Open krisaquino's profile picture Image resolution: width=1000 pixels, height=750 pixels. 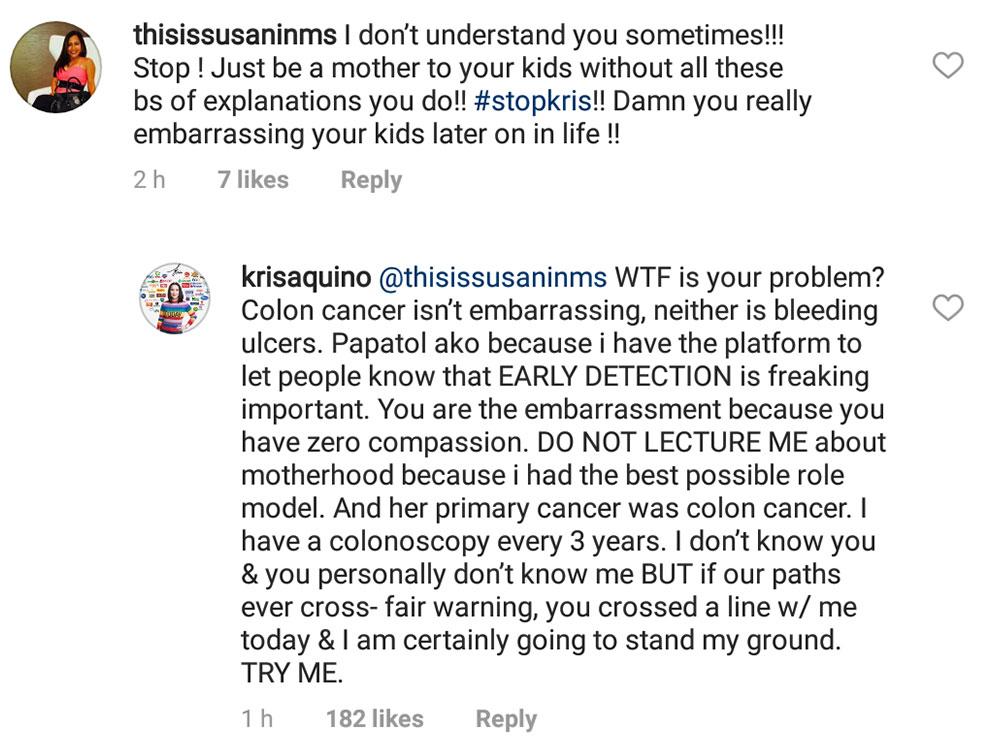(174, 299)
